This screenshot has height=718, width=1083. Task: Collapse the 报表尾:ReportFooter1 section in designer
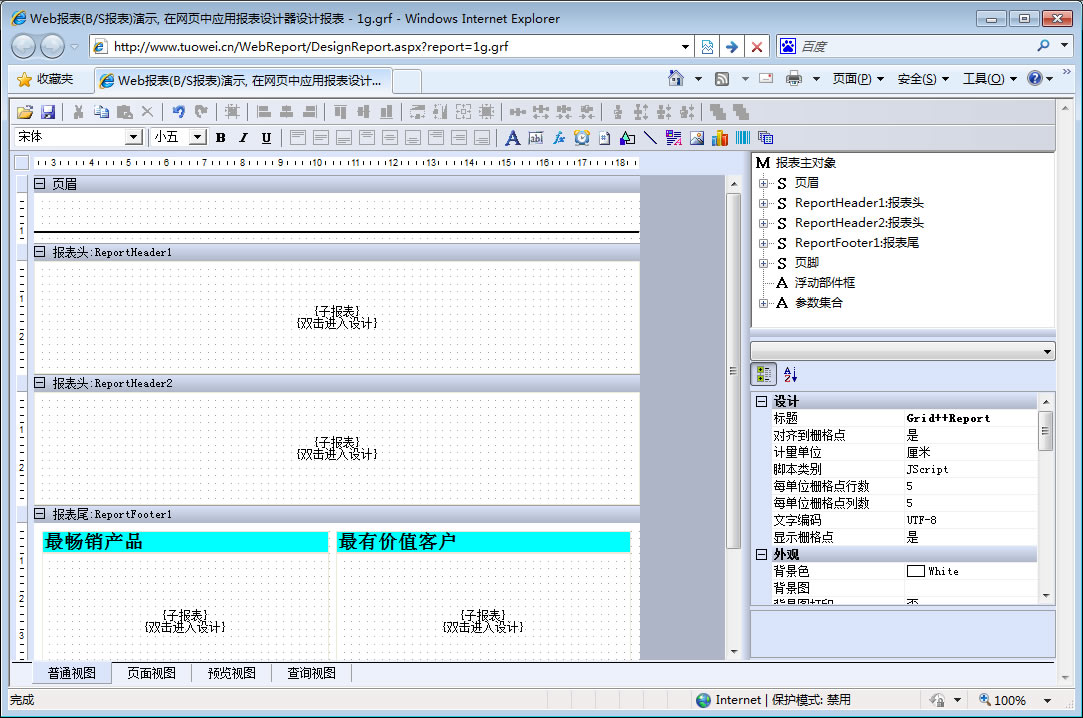[40, 514]
